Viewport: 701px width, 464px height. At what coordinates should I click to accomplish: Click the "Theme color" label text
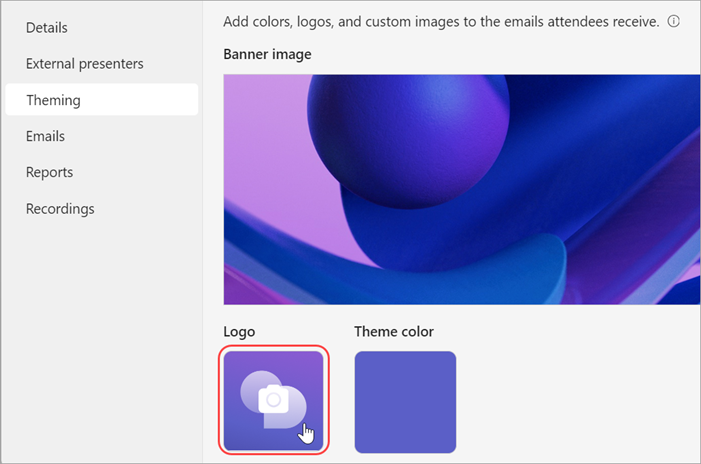(394, 331)
